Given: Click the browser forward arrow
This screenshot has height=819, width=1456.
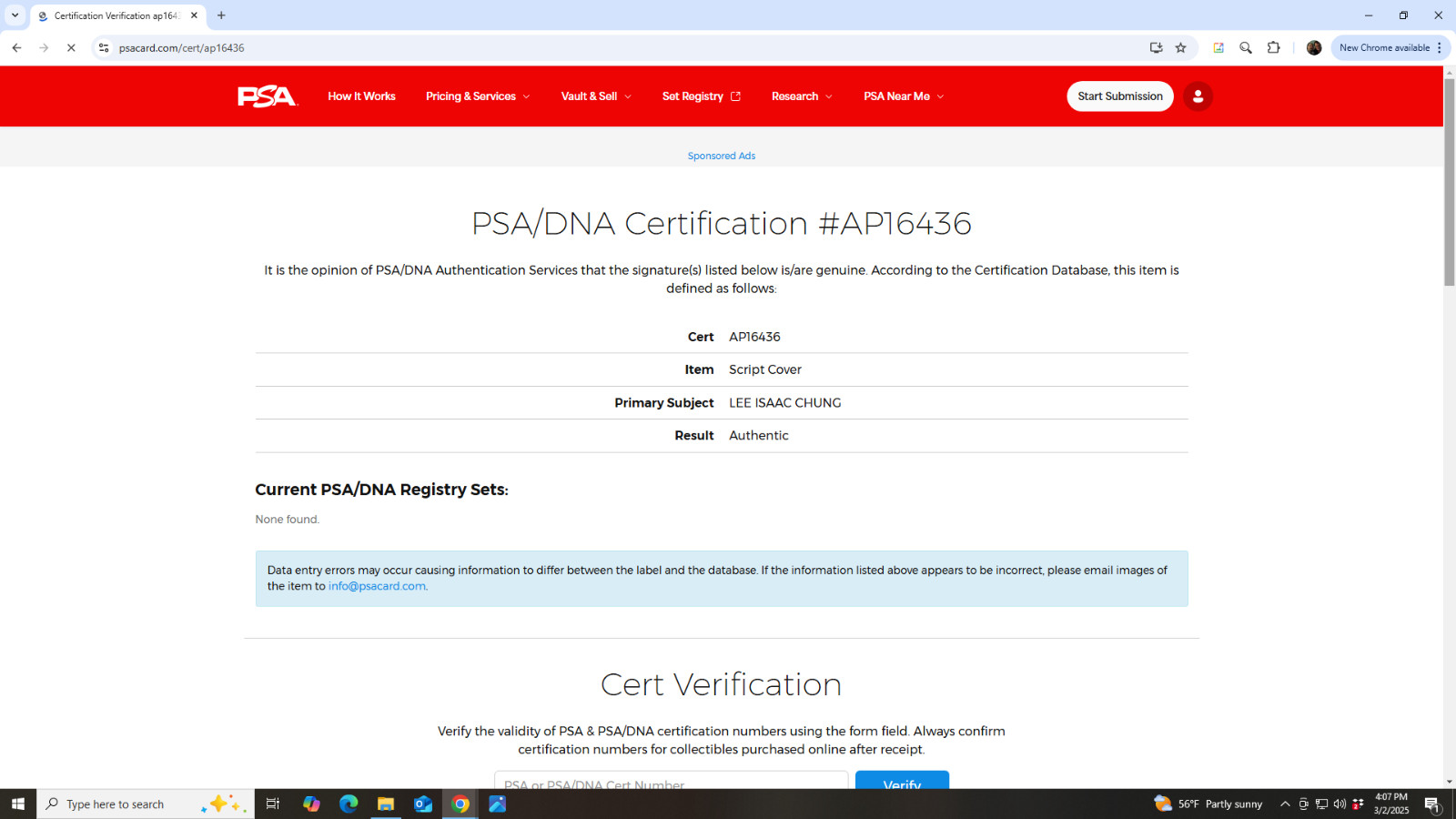Looking at the screenshot, I should (44, 48).
